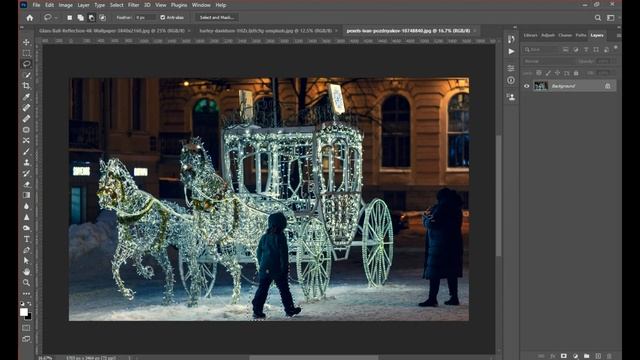Click the Feather value input field
Viewport: 640px width, 360px height.
(x=146, y=18)
